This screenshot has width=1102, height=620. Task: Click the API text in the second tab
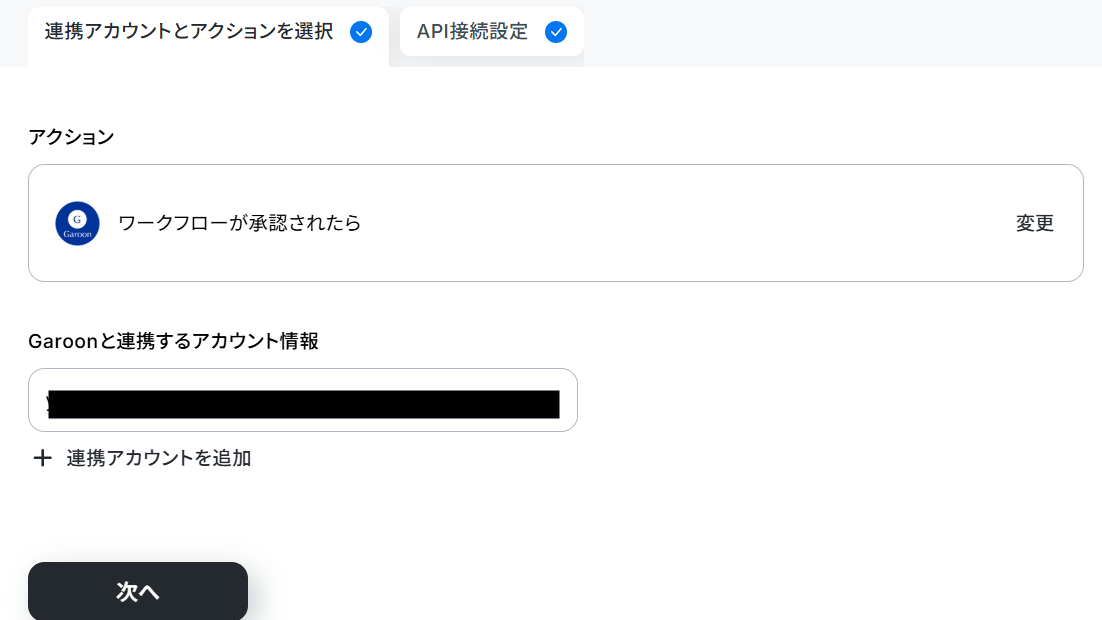432,32
